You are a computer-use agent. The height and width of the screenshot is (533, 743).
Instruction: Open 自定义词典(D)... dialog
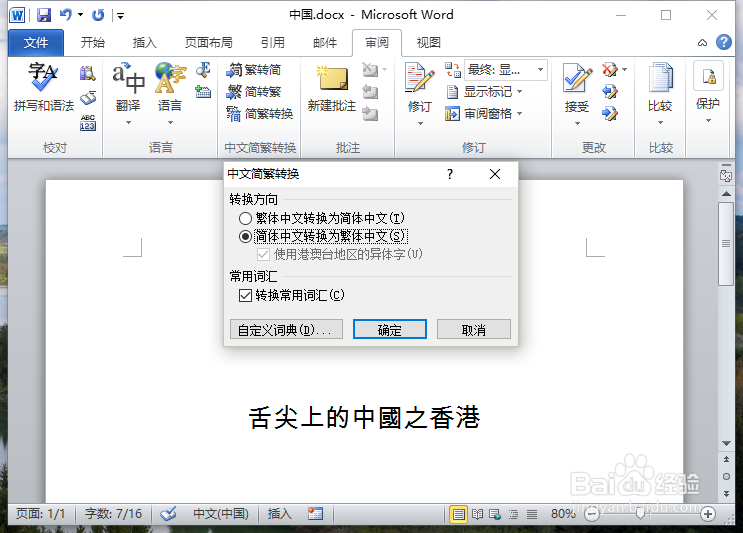(286, 329)
